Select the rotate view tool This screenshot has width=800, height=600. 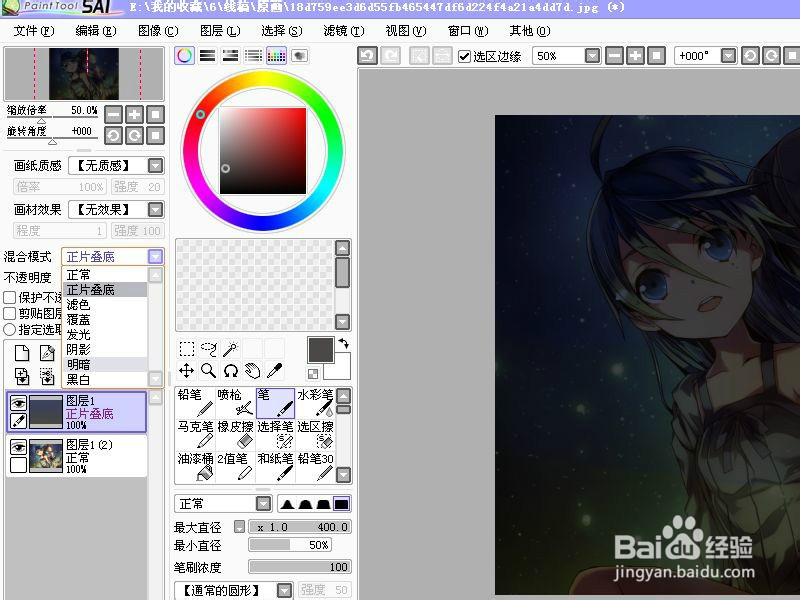click(231, 370)
